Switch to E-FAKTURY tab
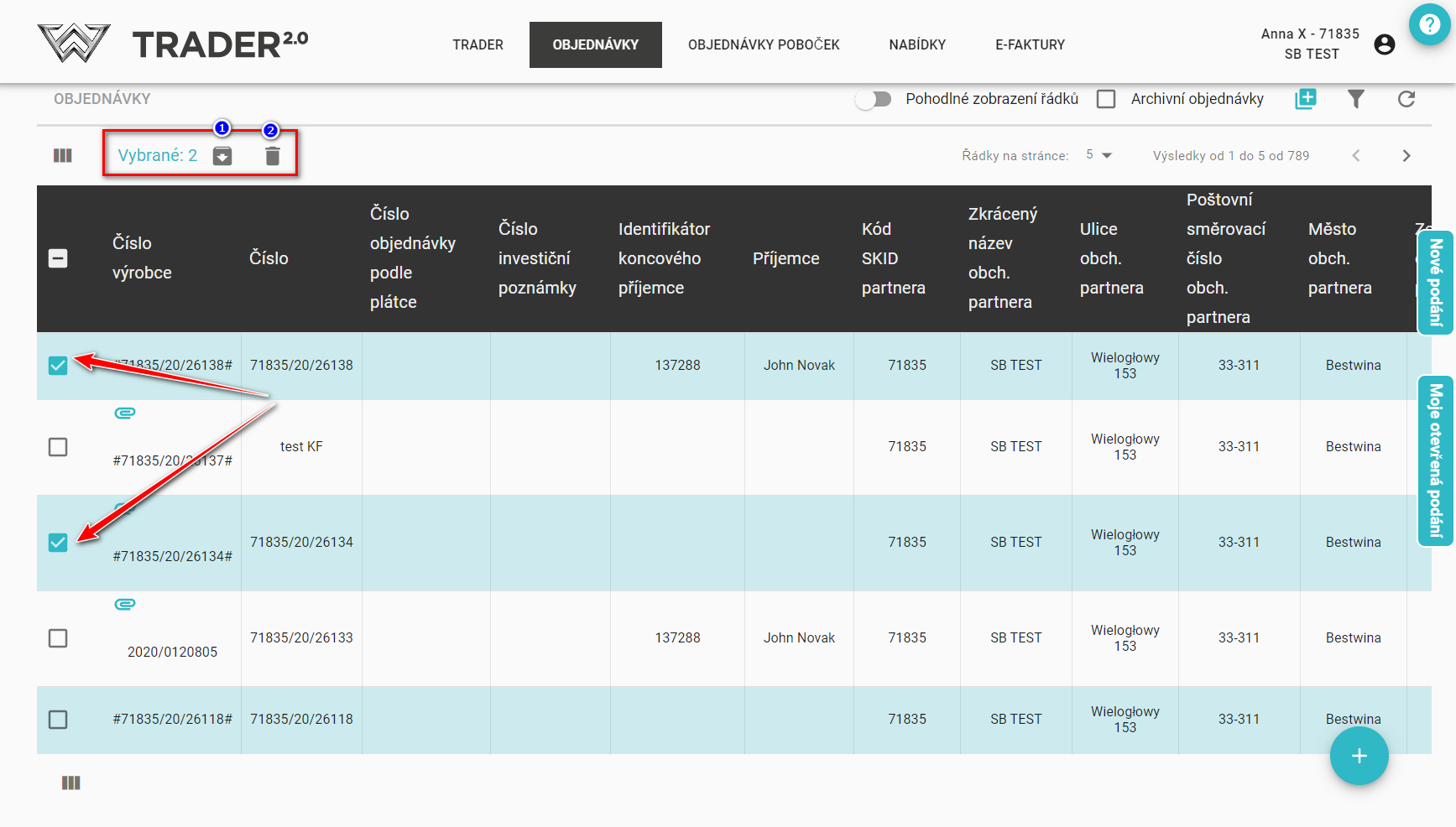Image resolution: width=1456 pixels, height=827 pixels. tap(1030, 44)
